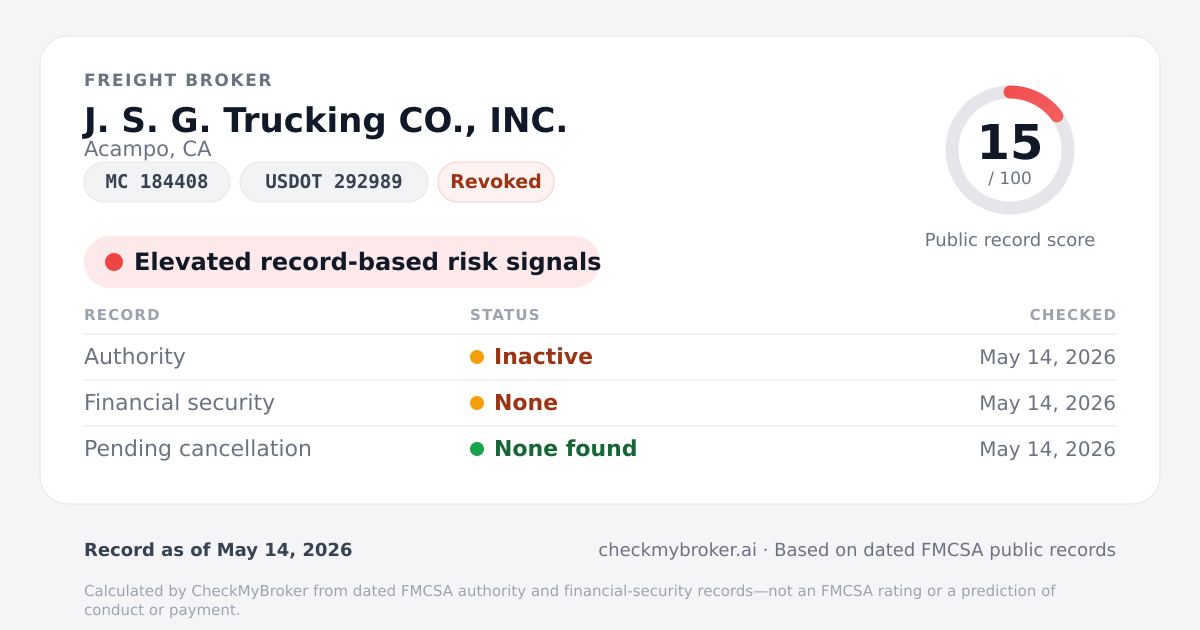This screenshot has height=630, width=1200.
Task: Select the MC 184408 badge
Action: pos(157,182)
